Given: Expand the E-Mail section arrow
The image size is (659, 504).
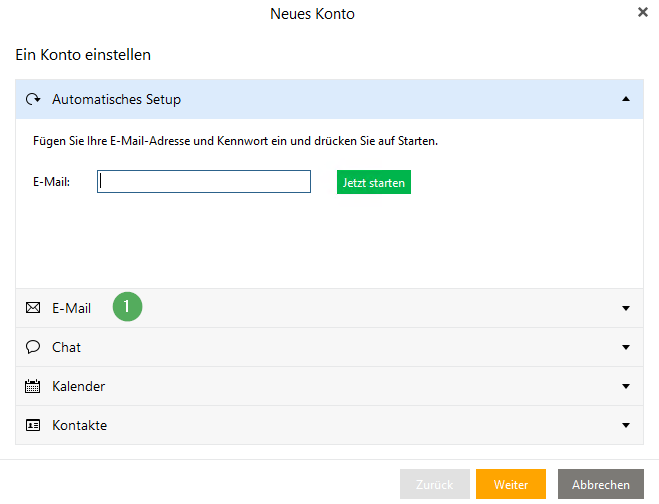Looking at the screenshot, I should (626, 308).
